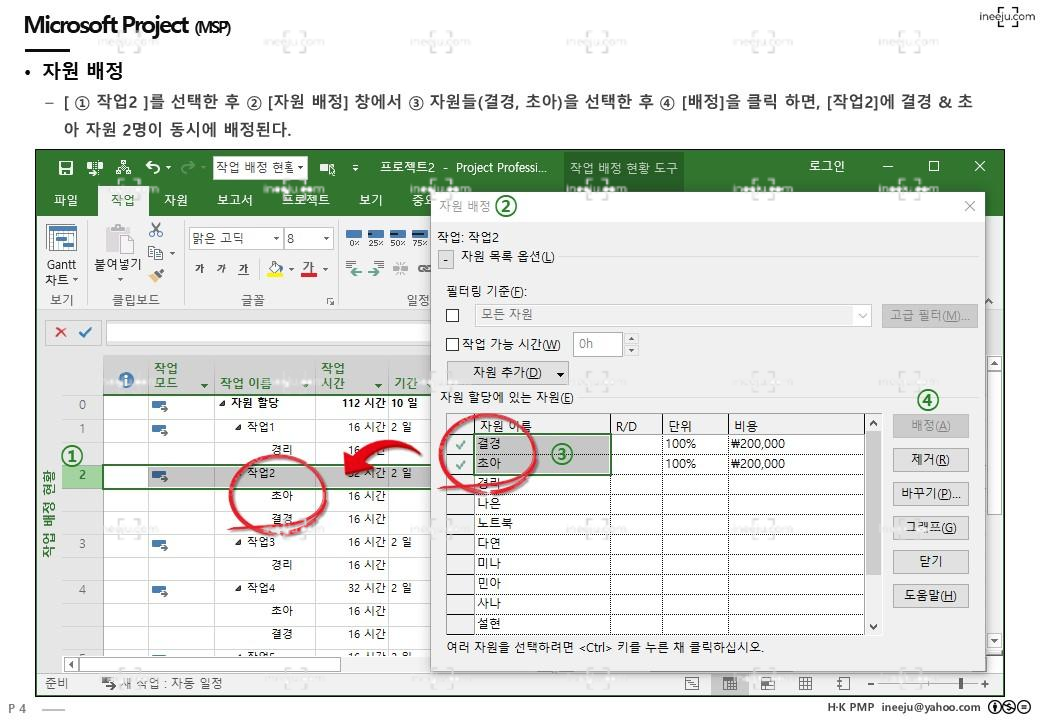This screenshot has width=1040, height=720.
Task: Click the format painter brush icon
Action: pyautogui.click(x=156, y=274)
